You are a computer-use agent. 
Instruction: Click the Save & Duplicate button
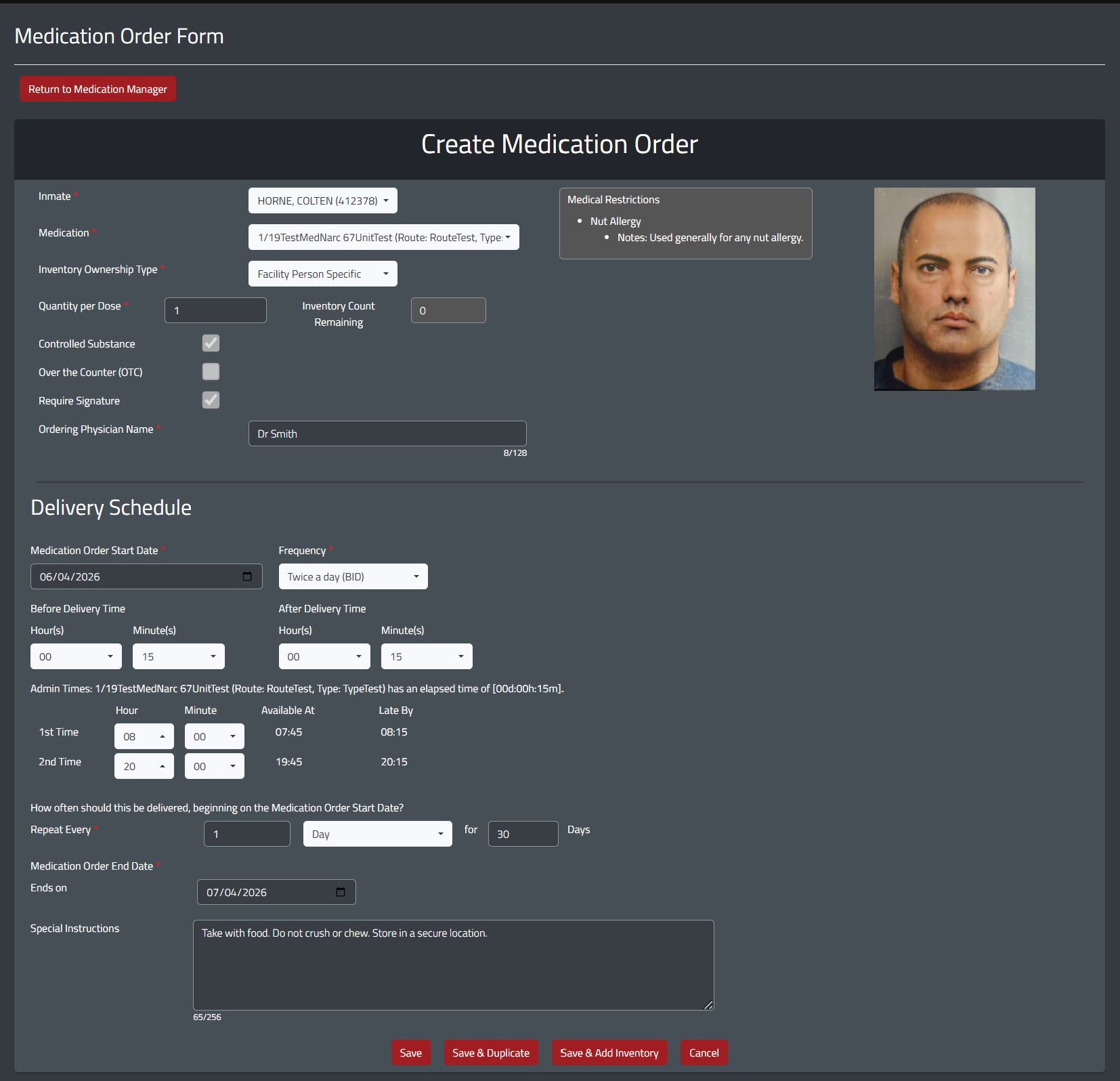[x=491, y=1053]
